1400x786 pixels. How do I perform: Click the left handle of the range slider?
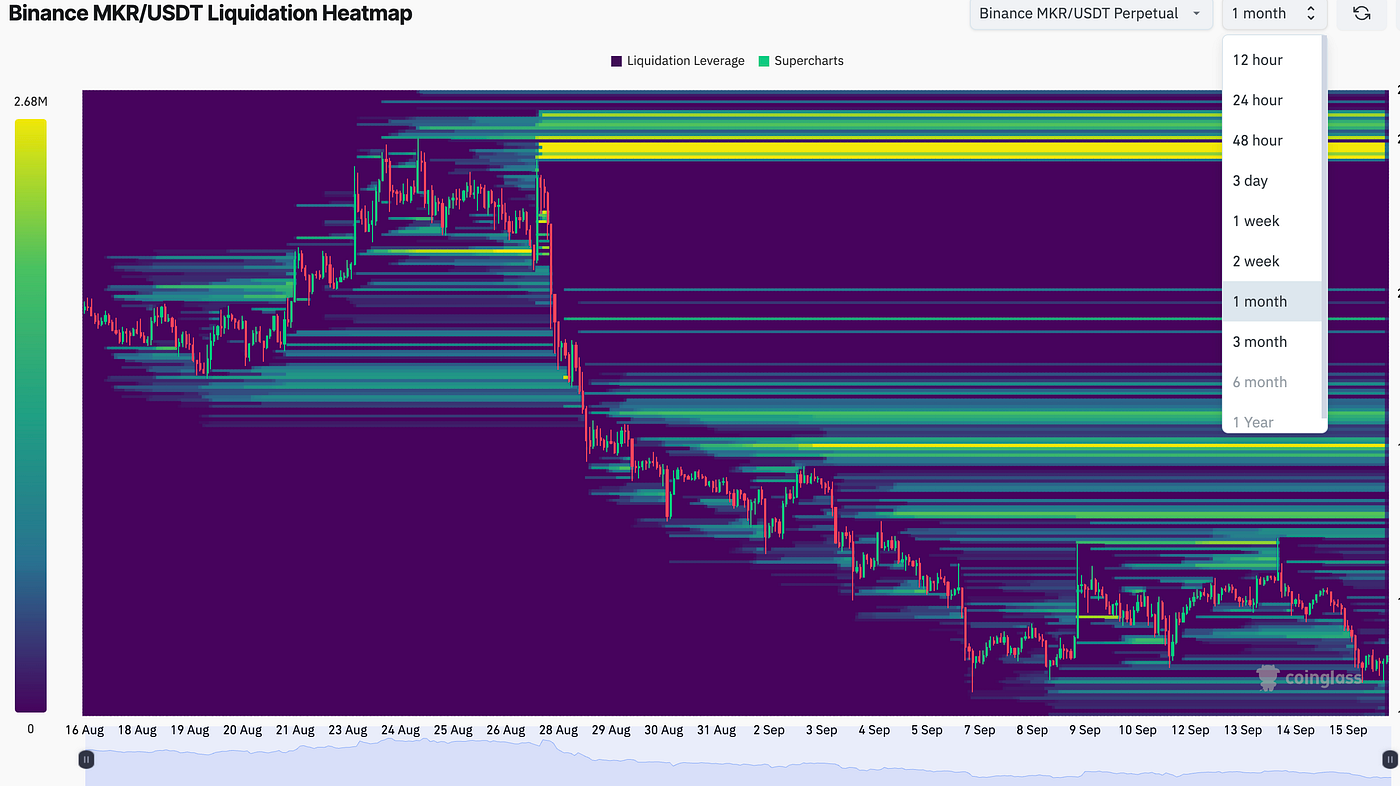click(x=87, y=760)
